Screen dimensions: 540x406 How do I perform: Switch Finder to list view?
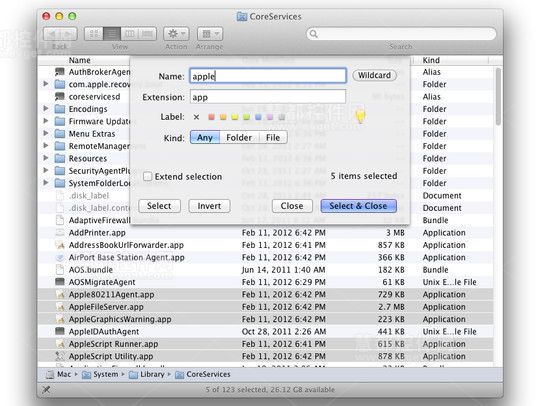coord(112,34)
